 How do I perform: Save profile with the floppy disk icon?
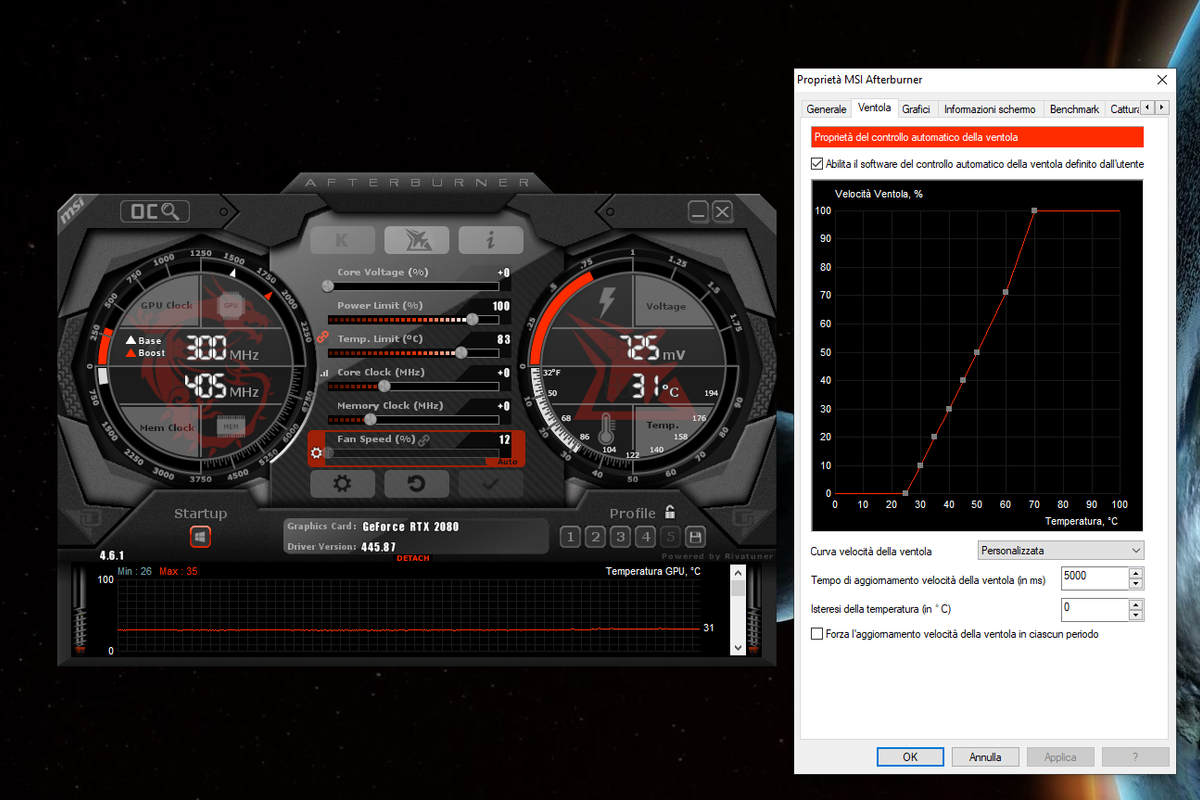click(x=695, y=537)
